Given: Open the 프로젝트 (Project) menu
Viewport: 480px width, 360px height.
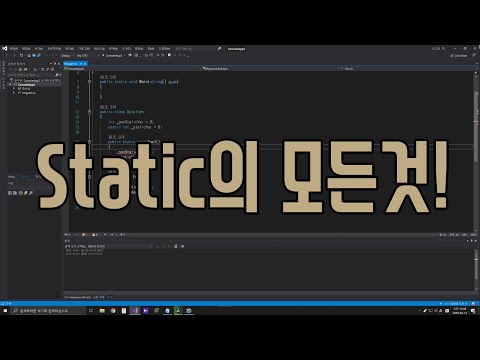Looking at the screenshot, I should 54,49.
